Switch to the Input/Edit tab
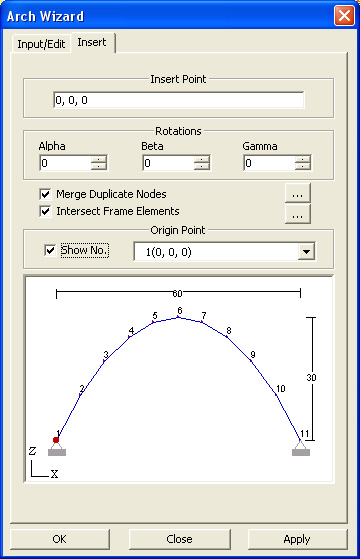This screenshot has height=559, width=360. (x=41, y=44)
